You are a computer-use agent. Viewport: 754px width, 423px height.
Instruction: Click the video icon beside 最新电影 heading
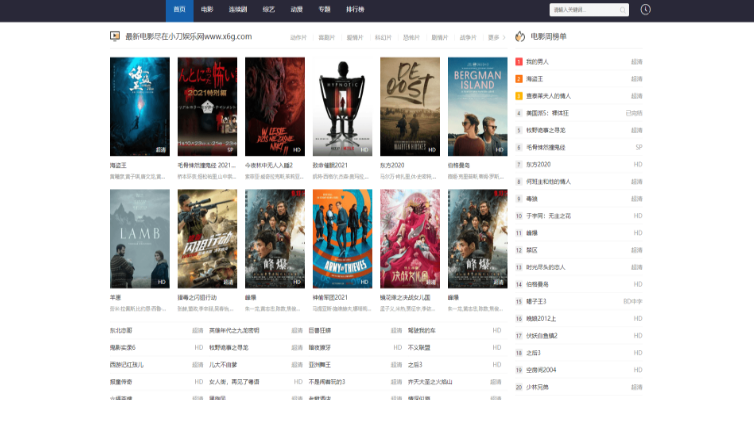tap(115, 36)
